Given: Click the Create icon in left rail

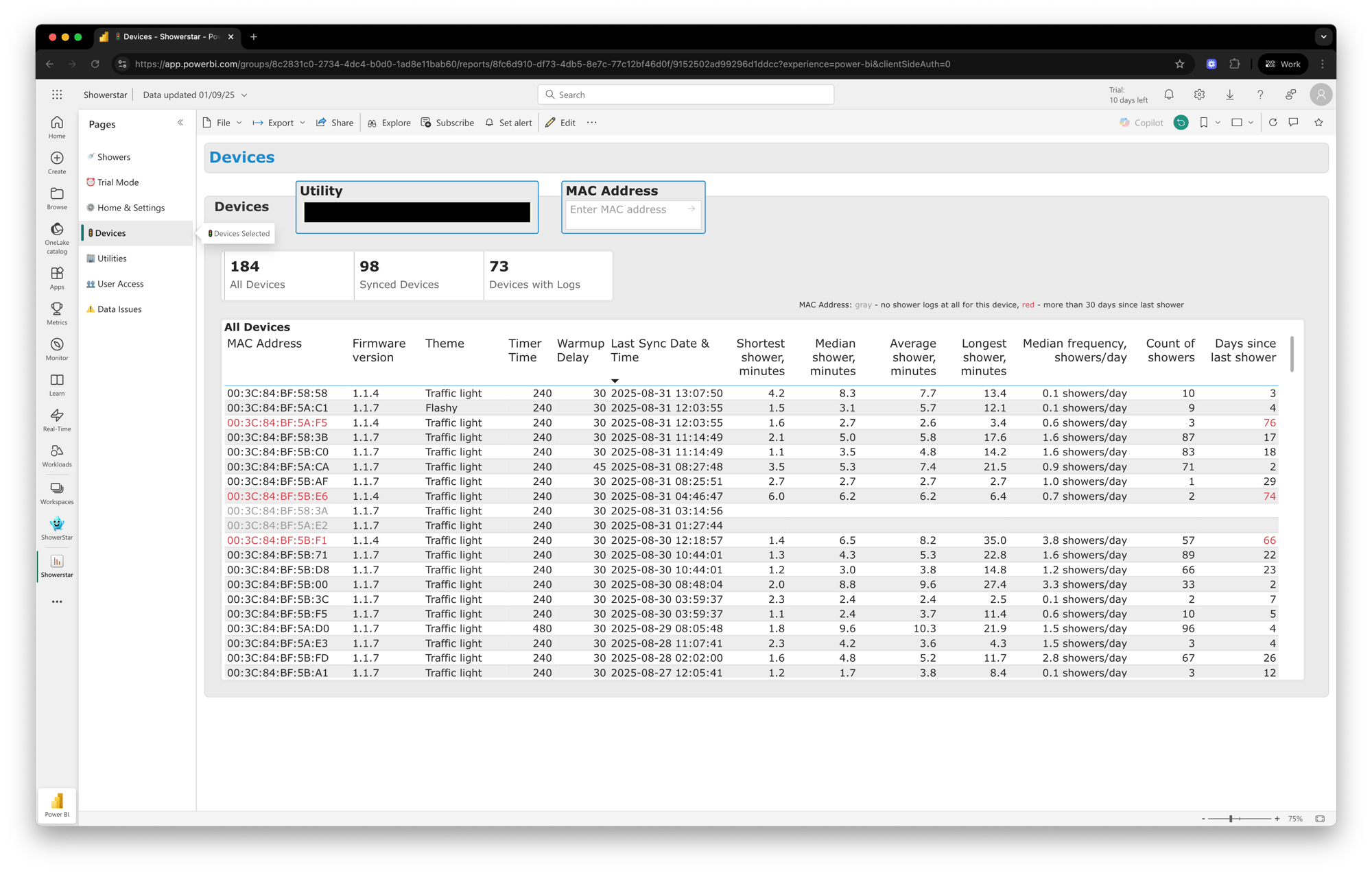Looking at the screenshot, I should (x=57, y=163).
